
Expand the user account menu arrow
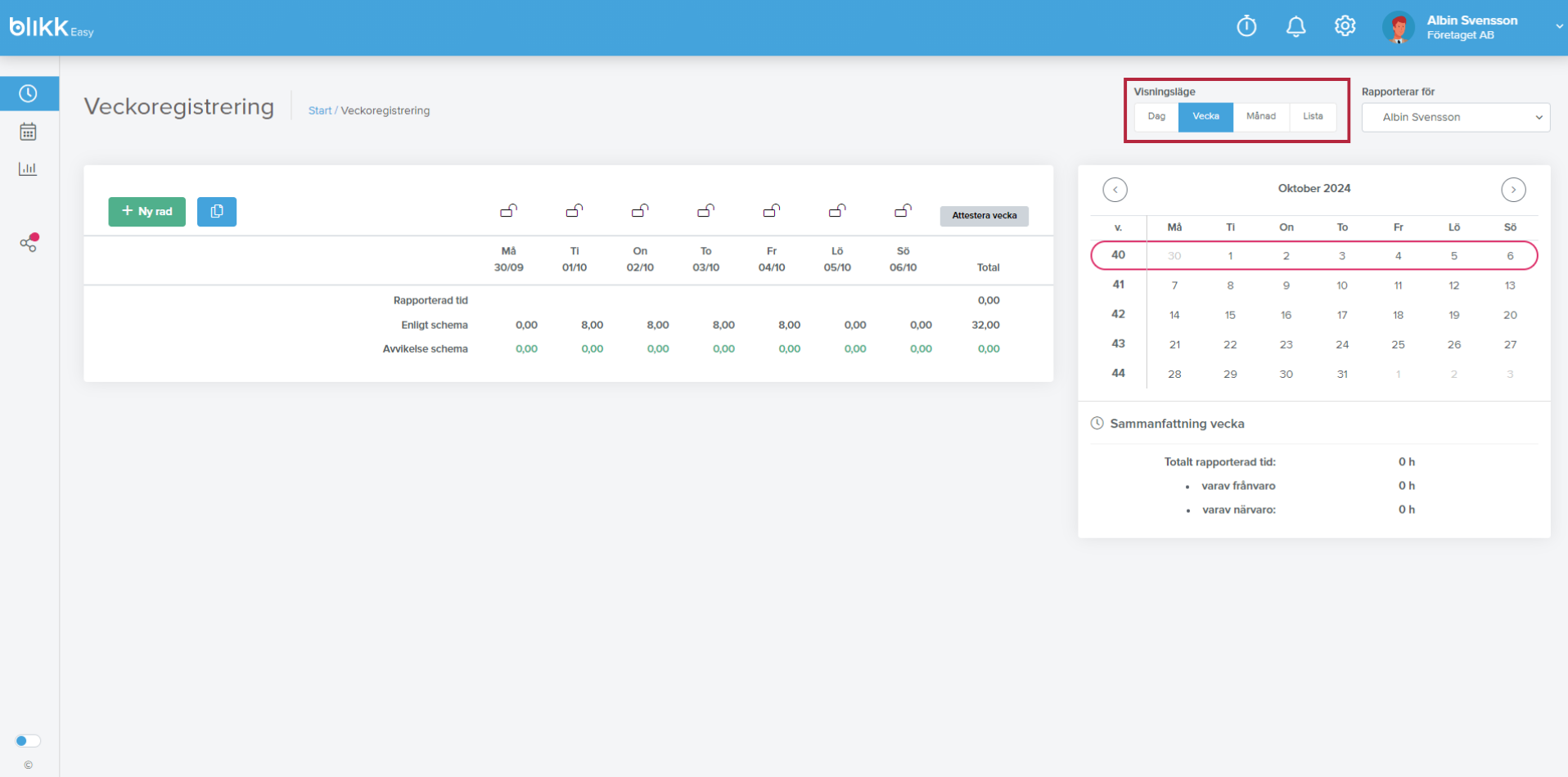coord(1559,27)
